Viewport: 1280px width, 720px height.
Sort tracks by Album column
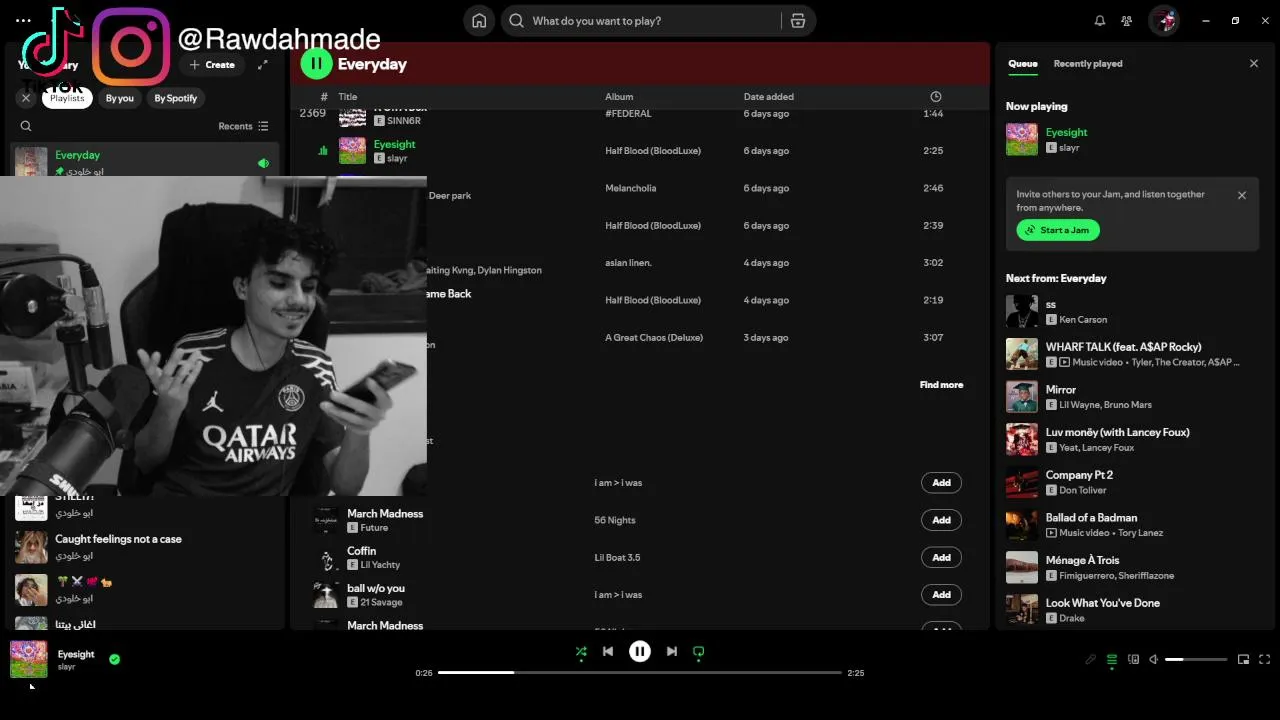[619, 97]
